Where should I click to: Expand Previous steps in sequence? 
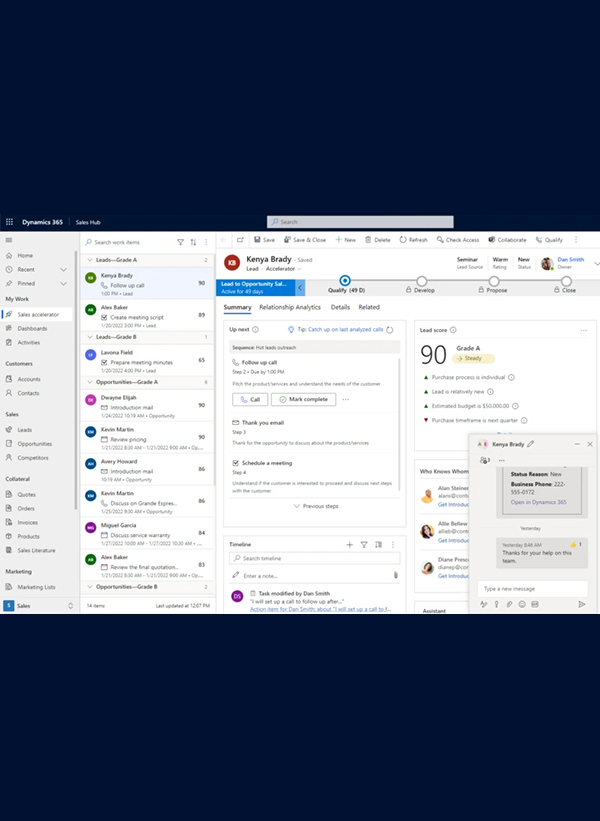pyautogui.click(x=316, y=506)
